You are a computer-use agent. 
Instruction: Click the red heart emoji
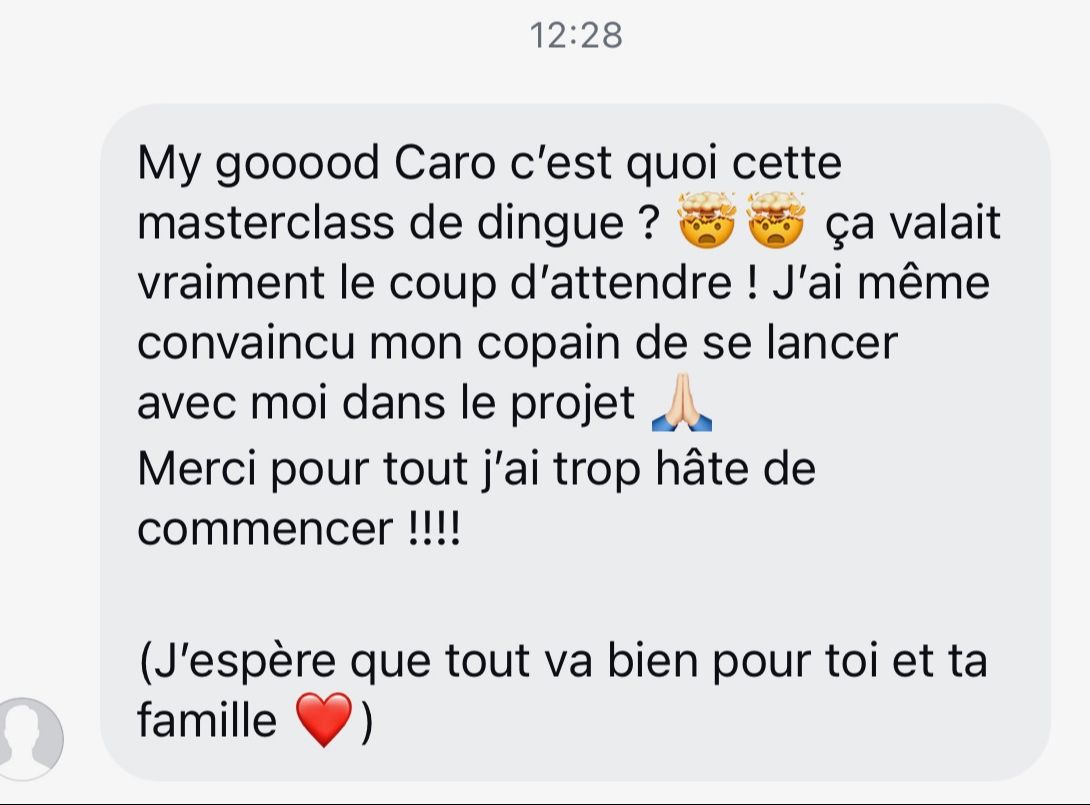[324, 719]
